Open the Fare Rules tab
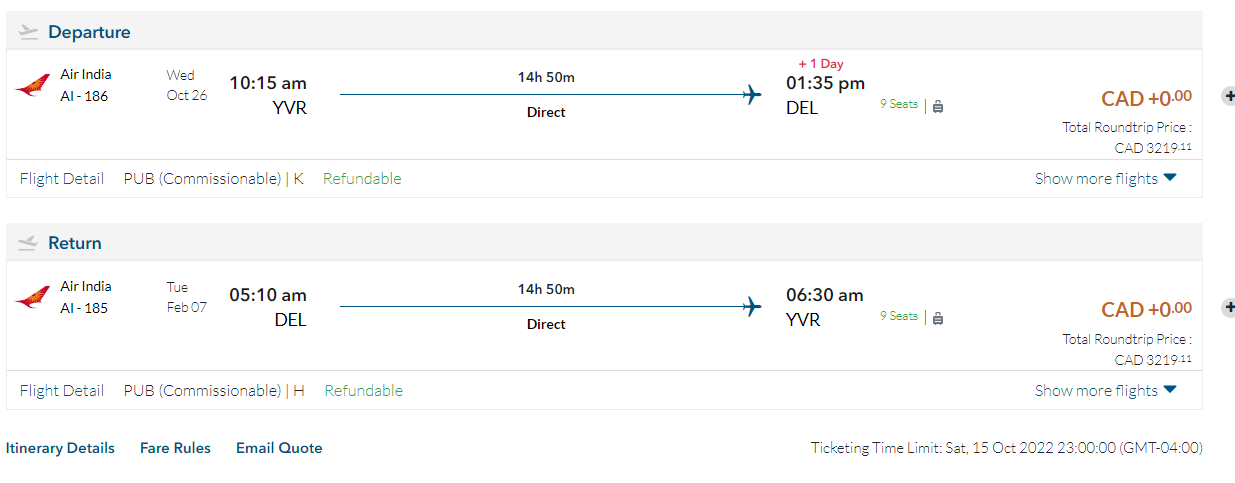The image size is (1235, 483). 175,448
